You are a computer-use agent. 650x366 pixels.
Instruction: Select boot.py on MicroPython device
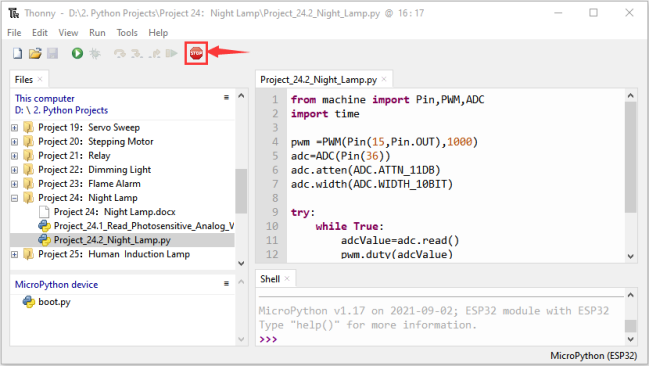(54, 302)
